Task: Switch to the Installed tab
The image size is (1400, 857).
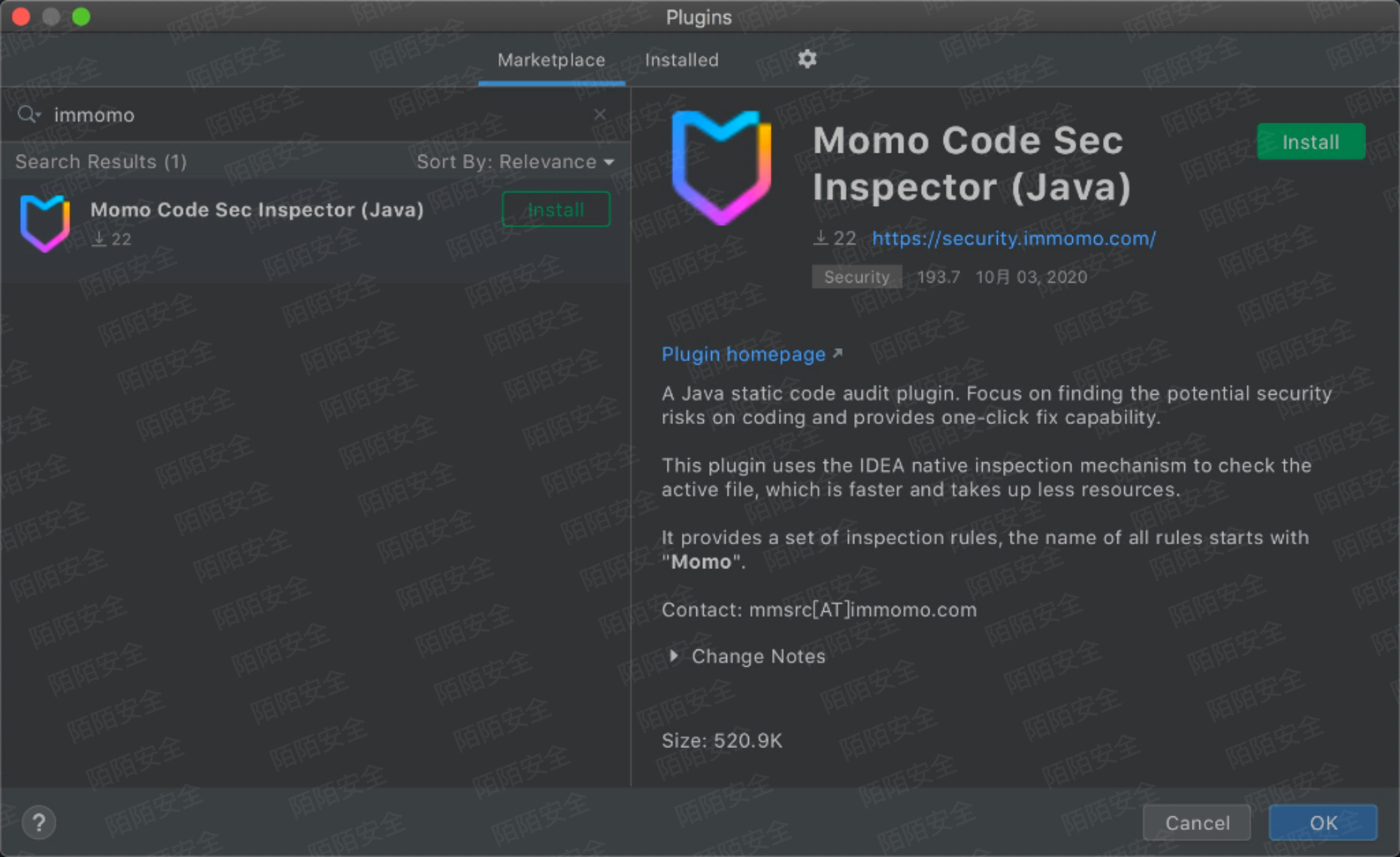Action: pos(681,60)
